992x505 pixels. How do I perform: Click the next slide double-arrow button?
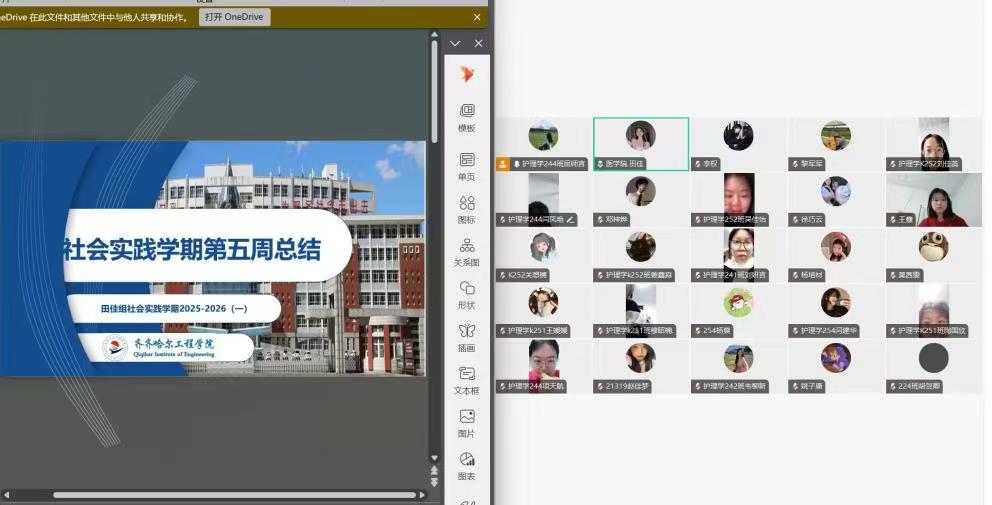(x=434, y=482)
